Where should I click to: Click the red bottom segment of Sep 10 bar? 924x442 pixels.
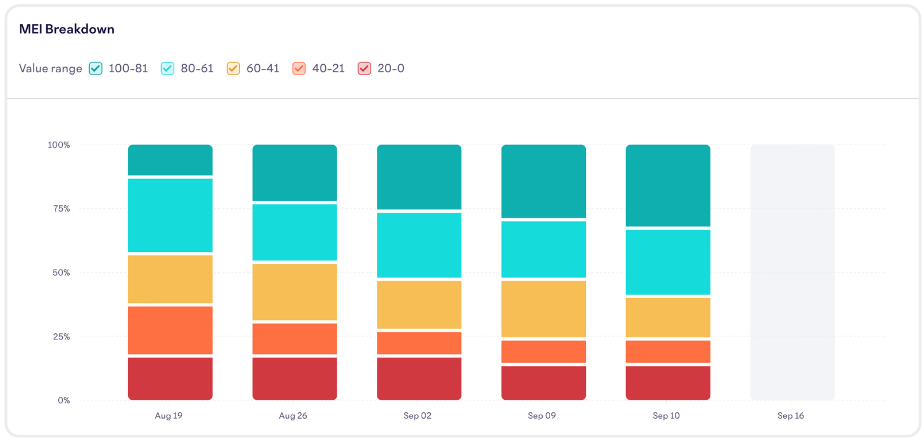[x=668, y=383]
